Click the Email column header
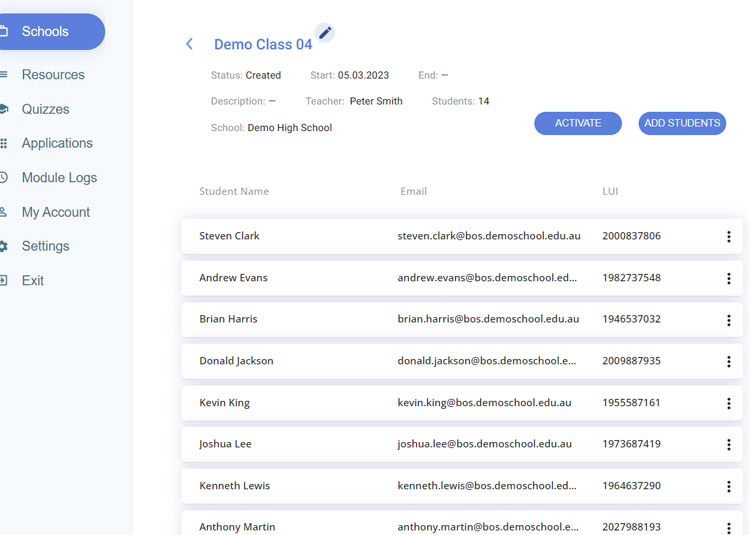This screenshot has width=750, height=535. point(413,191)
